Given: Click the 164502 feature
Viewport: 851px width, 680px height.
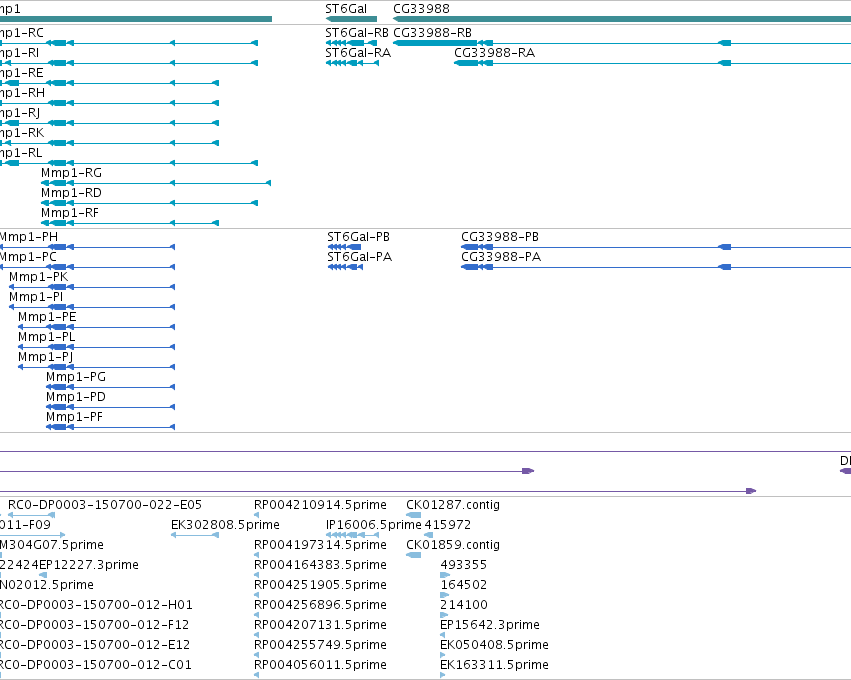Looking at the screenshot, I should [x=444, y=595].
